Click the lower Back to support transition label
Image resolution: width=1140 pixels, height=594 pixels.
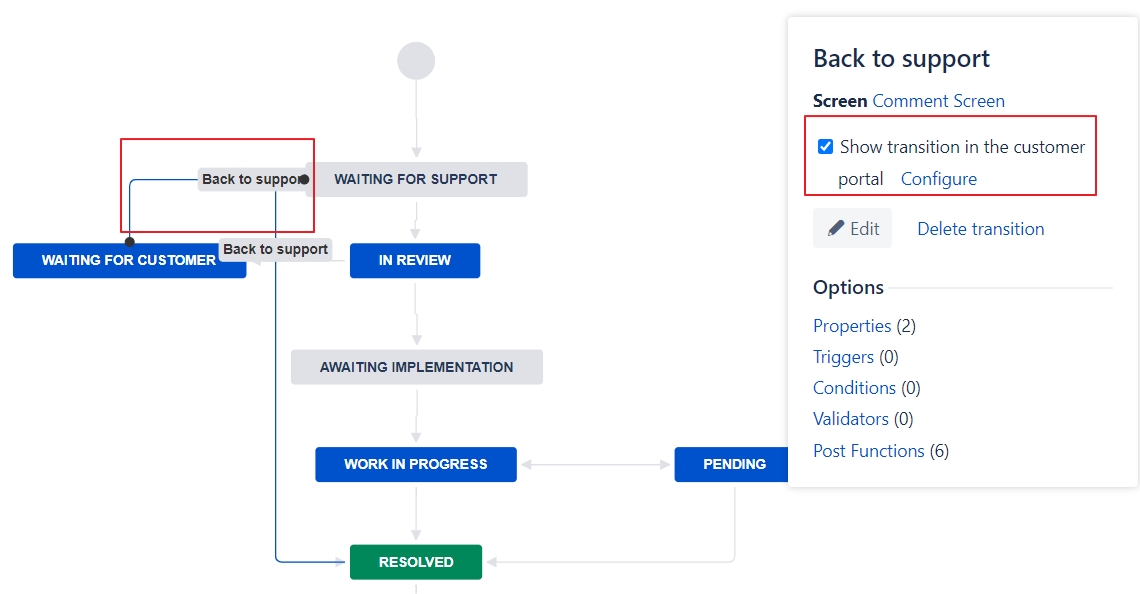[276, 249]
